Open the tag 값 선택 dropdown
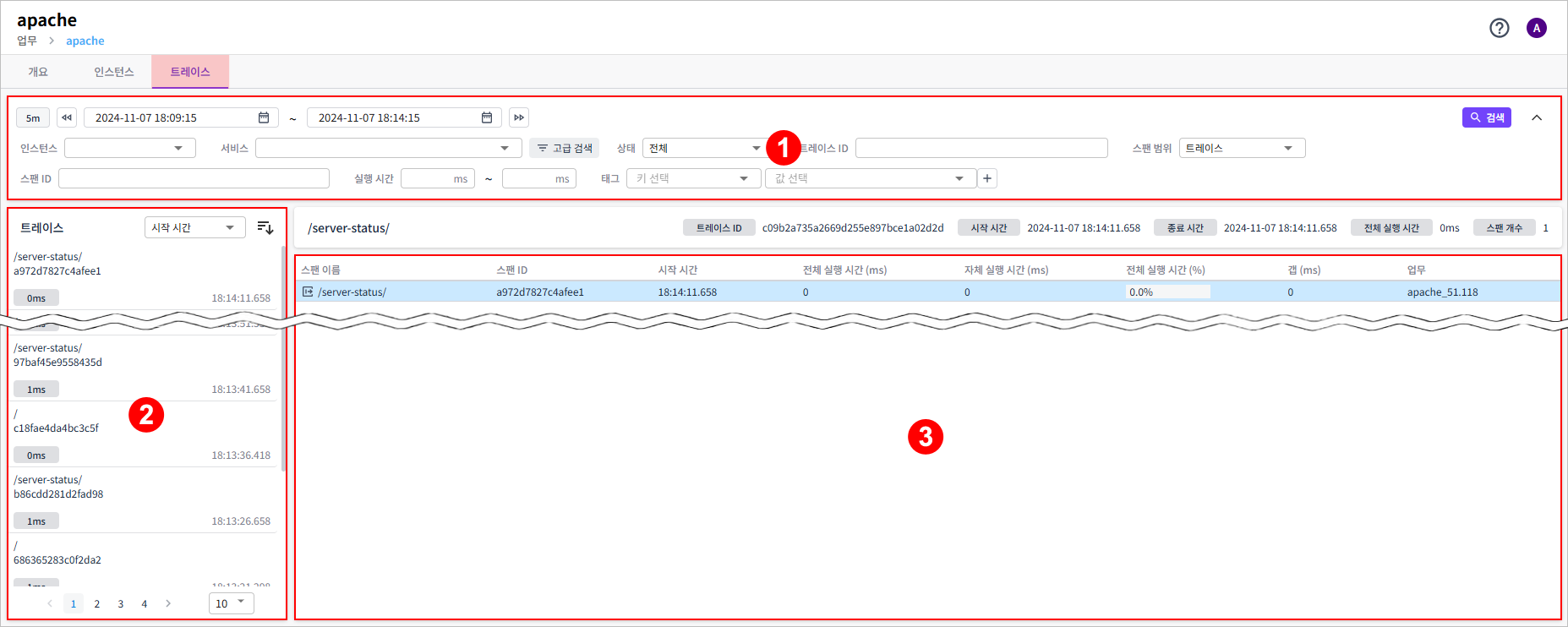The image size is (1568, 627). [x=871, y=178]
